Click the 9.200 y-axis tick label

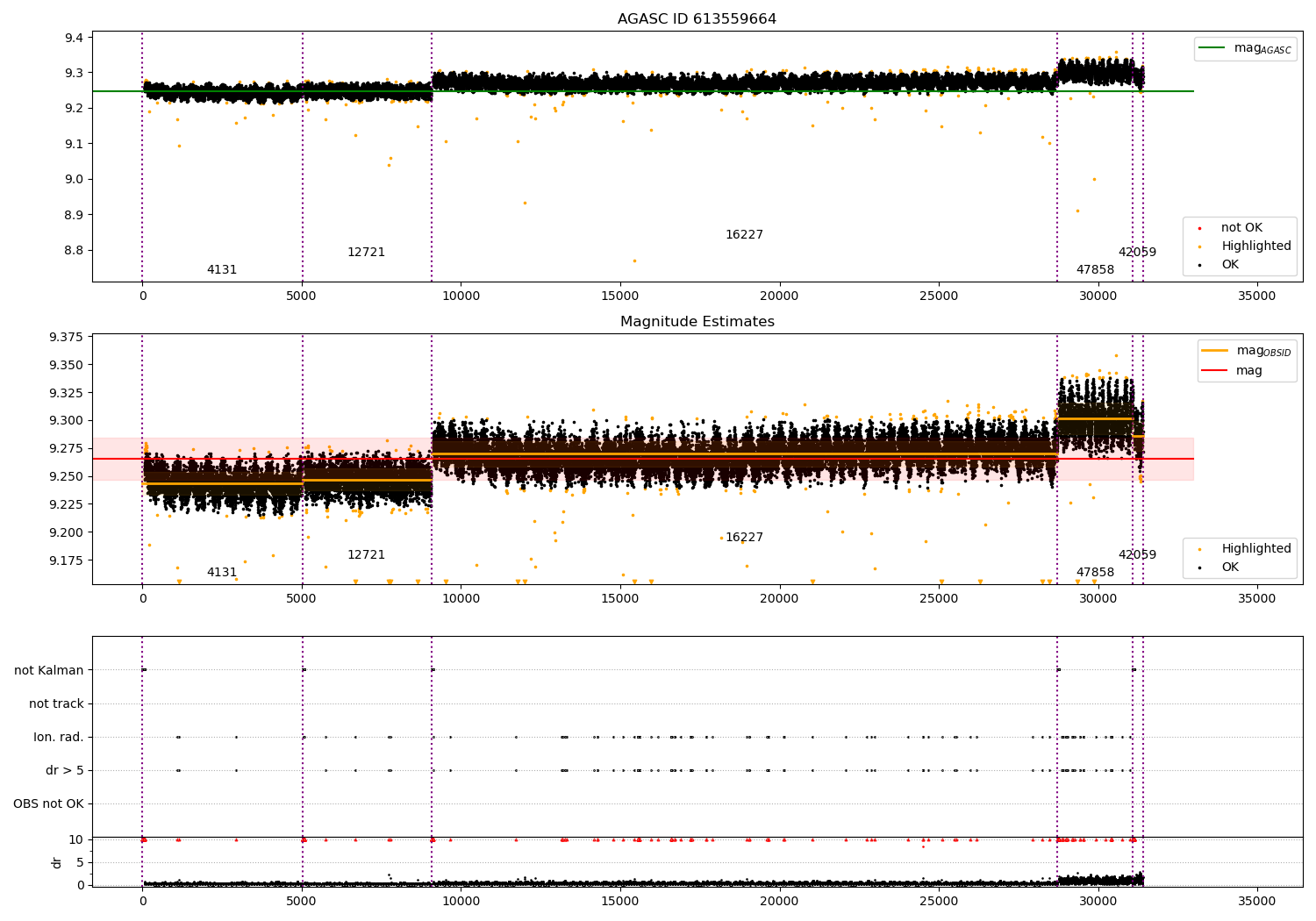click(x=66, y=532)
